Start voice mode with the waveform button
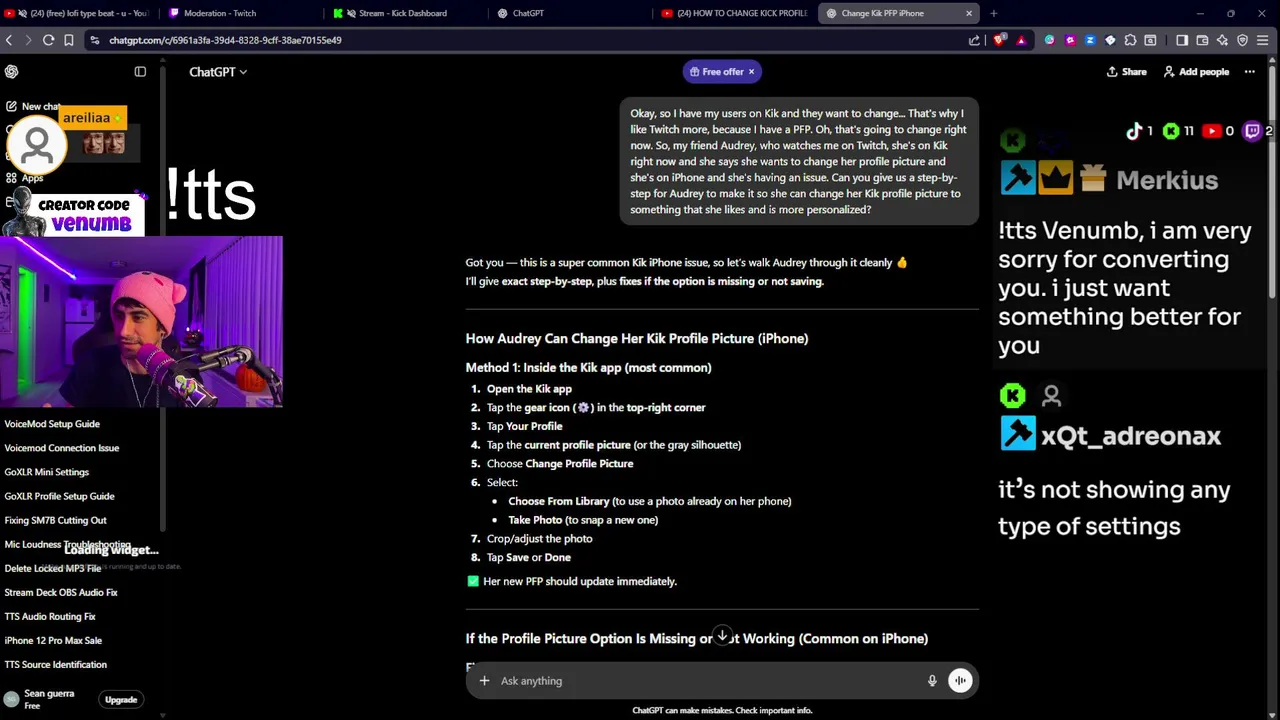This screenshot has width=1280, height=720. click(x=960, y=681)
